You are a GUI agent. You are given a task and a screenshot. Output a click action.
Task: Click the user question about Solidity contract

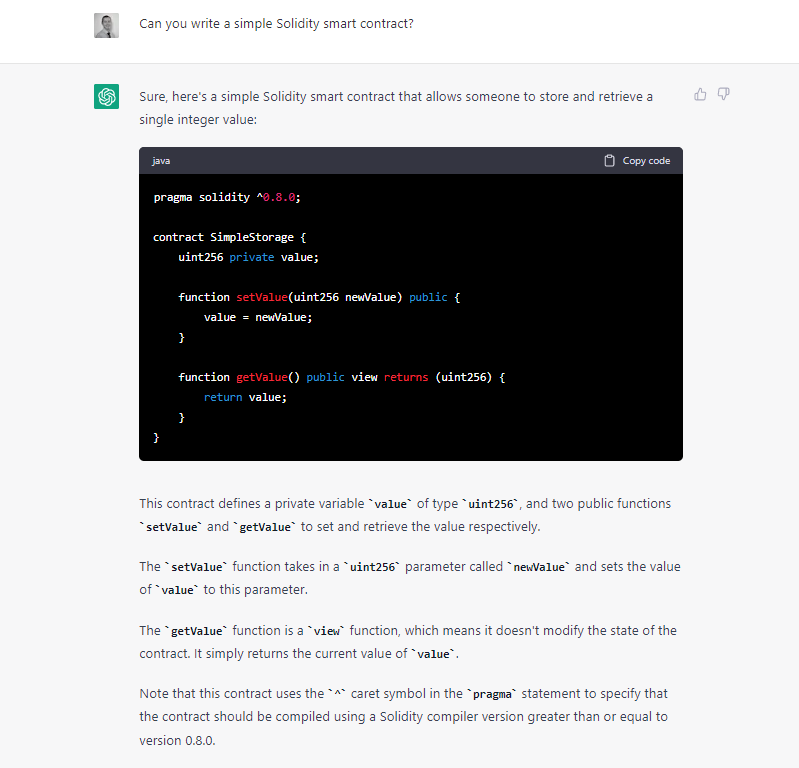click(276, 24)
